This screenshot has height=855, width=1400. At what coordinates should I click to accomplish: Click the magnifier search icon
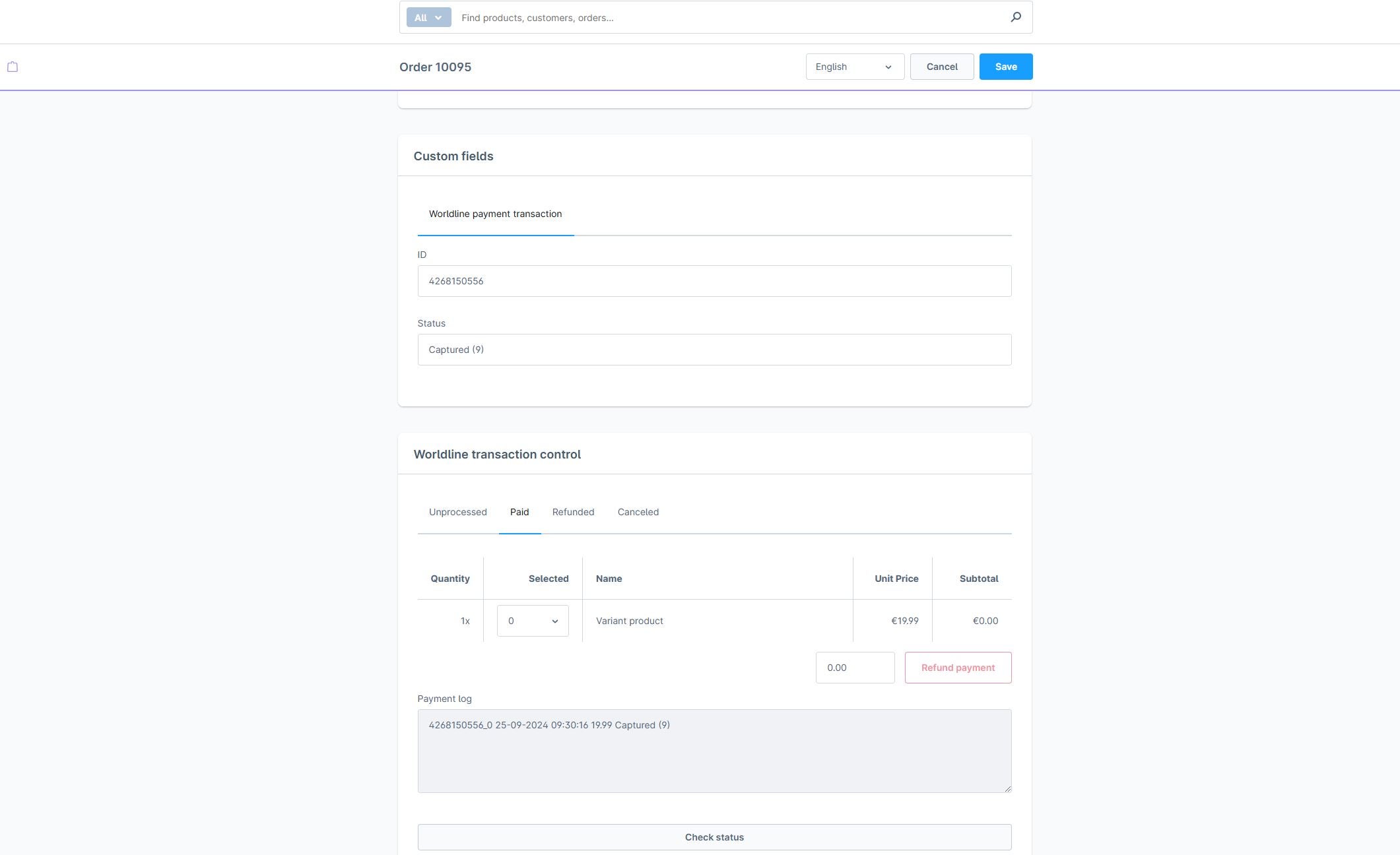(1016, 17)
